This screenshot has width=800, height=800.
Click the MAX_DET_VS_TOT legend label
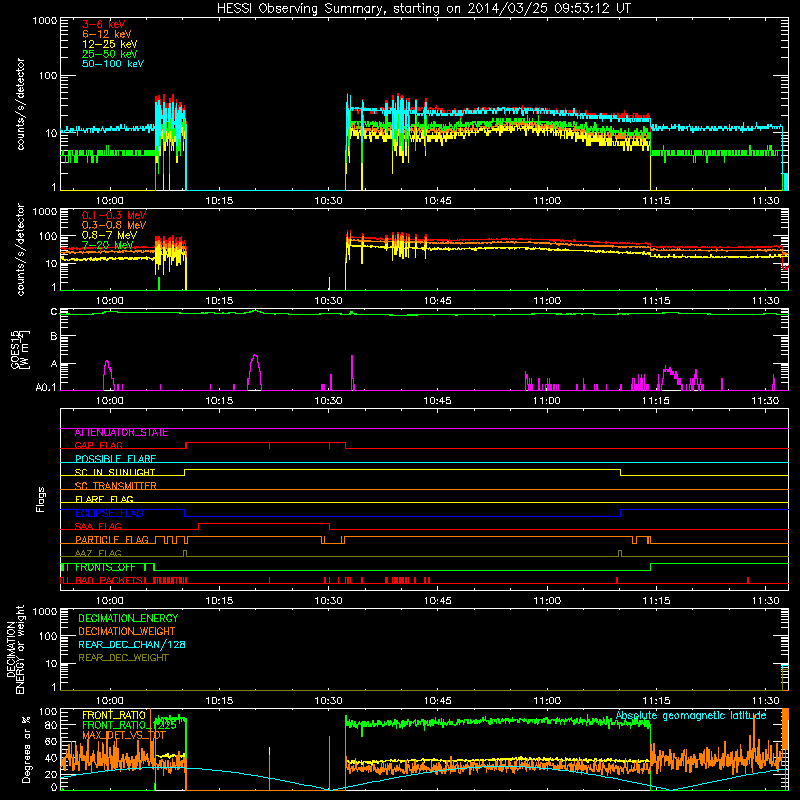coord(124,735)
